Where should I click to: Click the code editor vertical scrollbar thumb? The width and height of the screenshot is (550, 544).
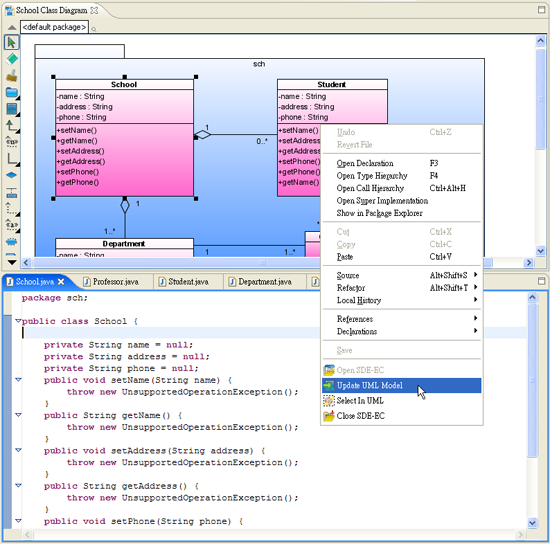pyautogui.click(x=532, y=380)
